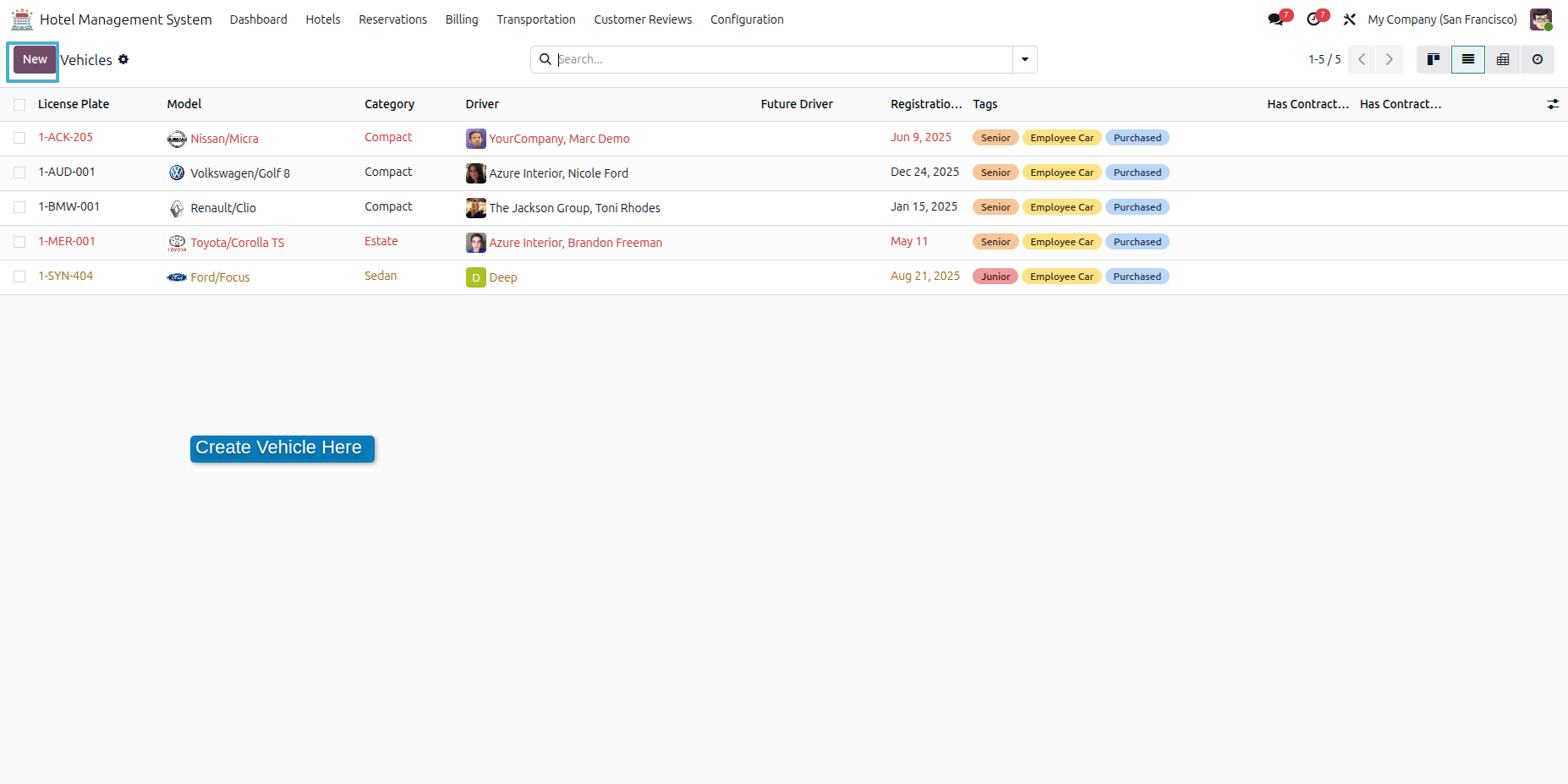The image size is (1568, 784).
Task: Open the Transportation menu
Action: pos(536,19)
